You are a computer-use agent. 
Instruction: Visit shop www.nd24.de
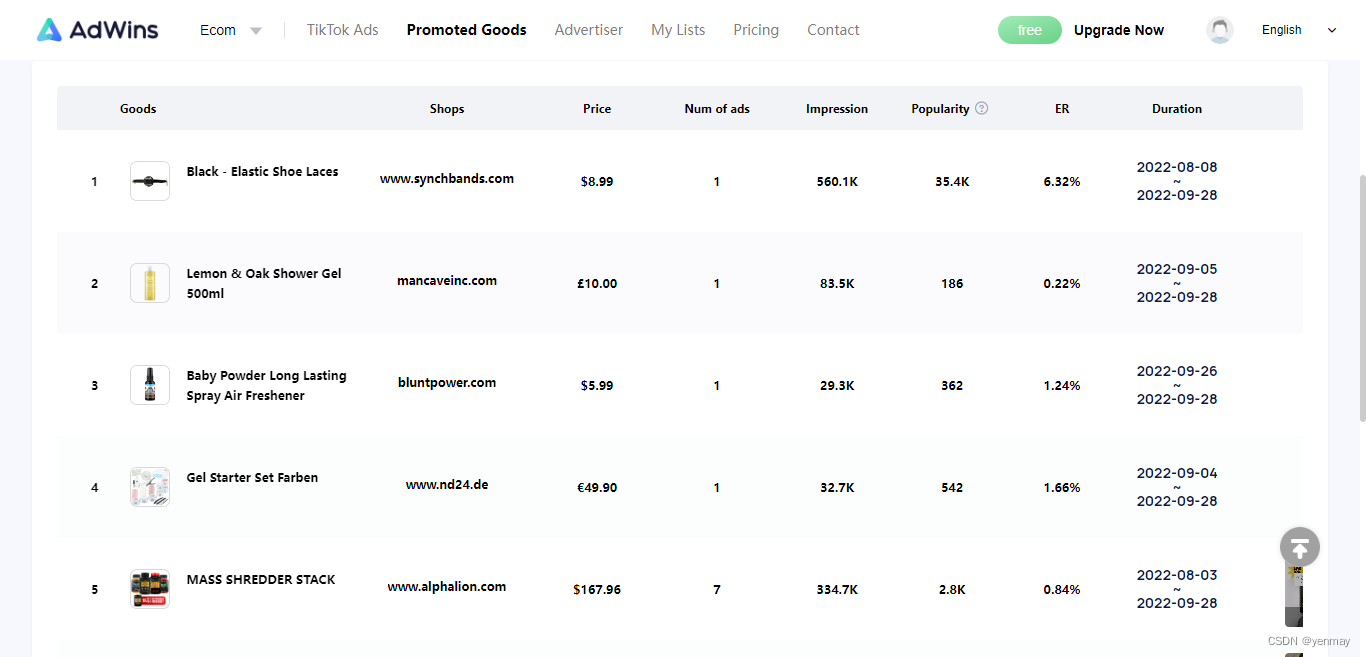coord(447,485)
